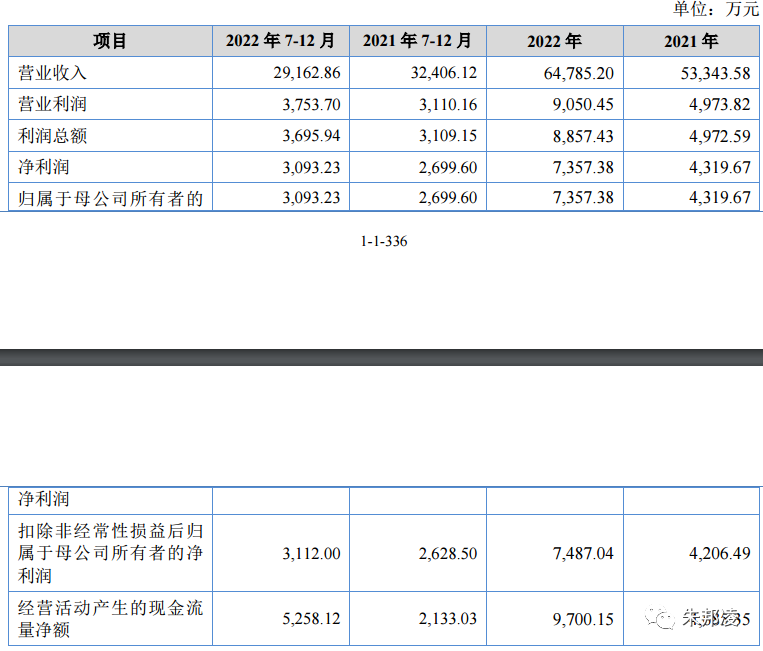Click cash flow value 2,133.03
763x651 pixels.
click(448, 619)
